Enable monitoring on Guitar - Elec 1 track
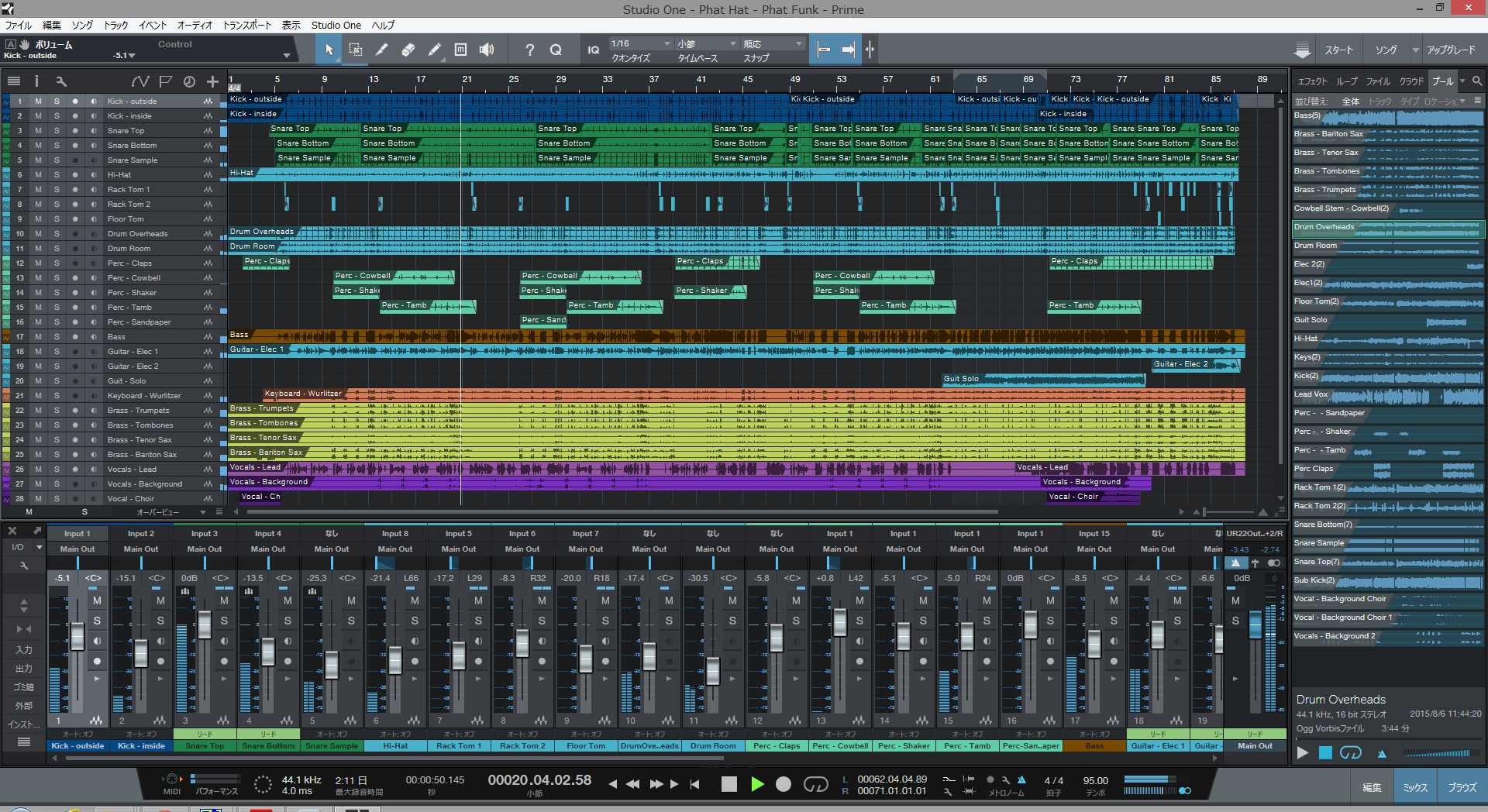Image resolution: width=1488 pixels, height=812 pixels. click(x=94, y=351)
